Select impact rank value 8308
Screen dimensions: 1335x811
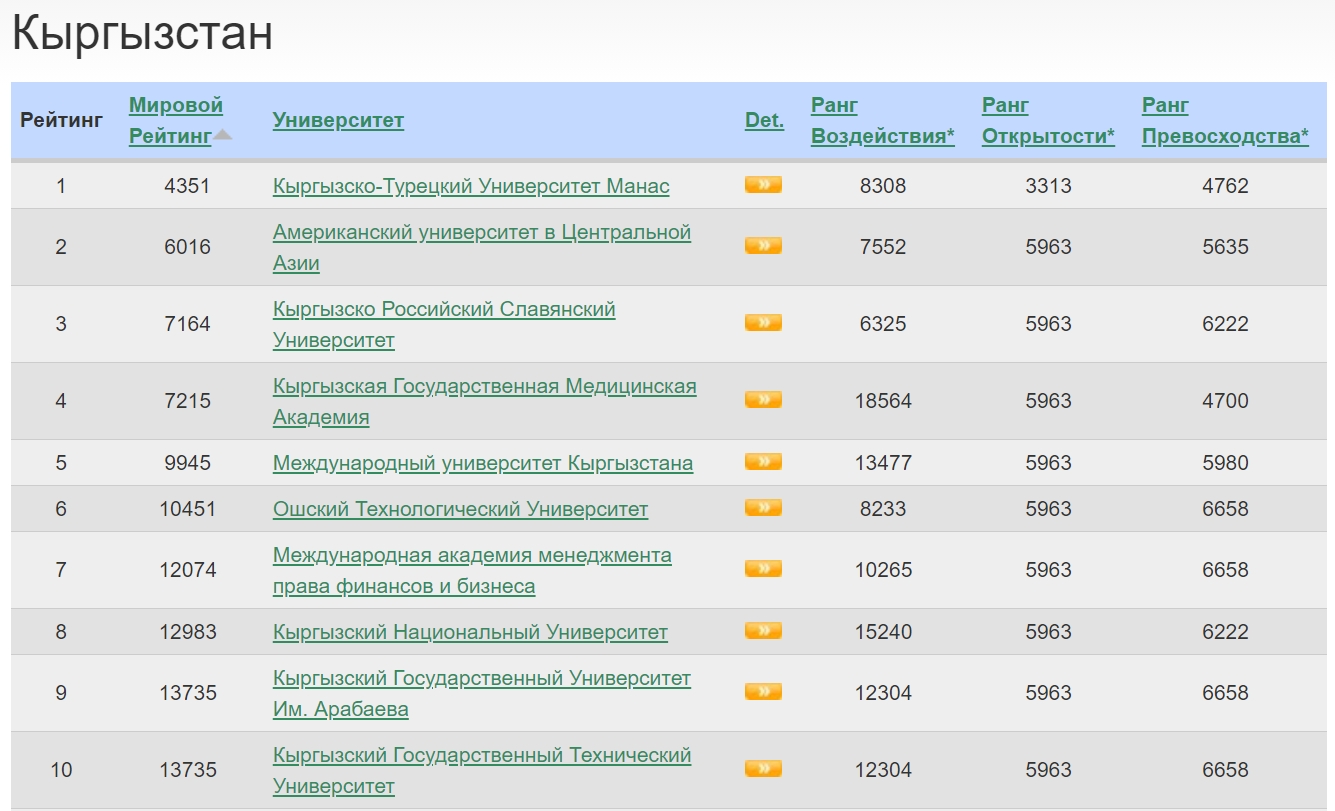click(x=883, y=186)
